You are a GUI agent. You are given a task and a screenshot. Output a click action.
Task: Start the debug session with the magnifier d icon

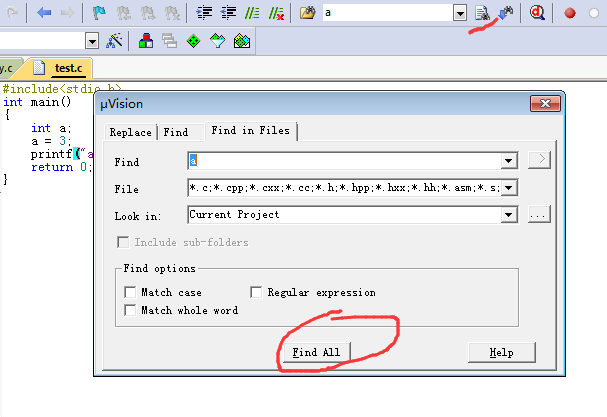point(537,13)
